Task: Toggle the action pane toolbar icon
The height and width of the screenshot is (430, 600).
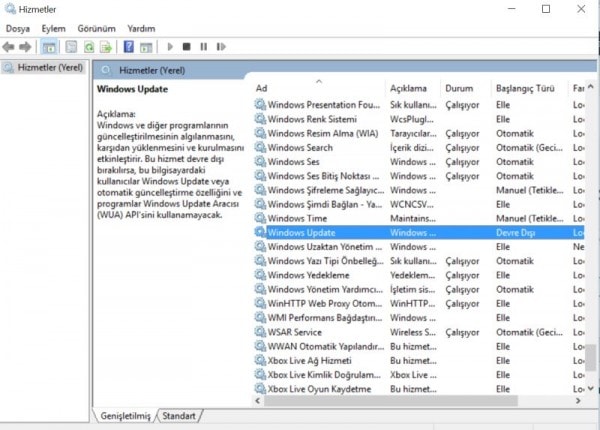Action: (146, 47)
